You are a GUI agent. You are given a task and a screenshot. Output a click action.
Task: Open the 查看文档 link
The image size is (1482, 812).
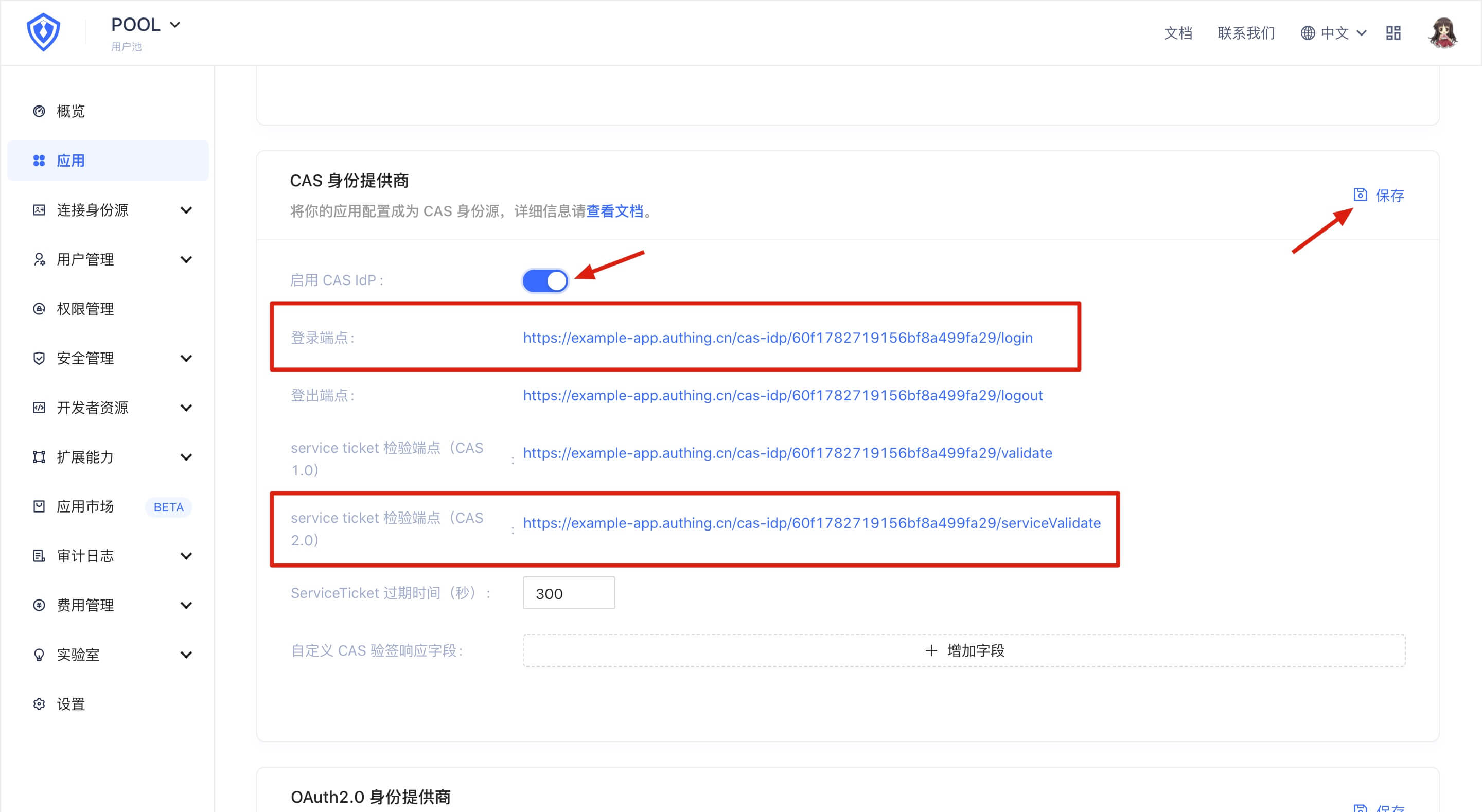[x=614, y=211]
